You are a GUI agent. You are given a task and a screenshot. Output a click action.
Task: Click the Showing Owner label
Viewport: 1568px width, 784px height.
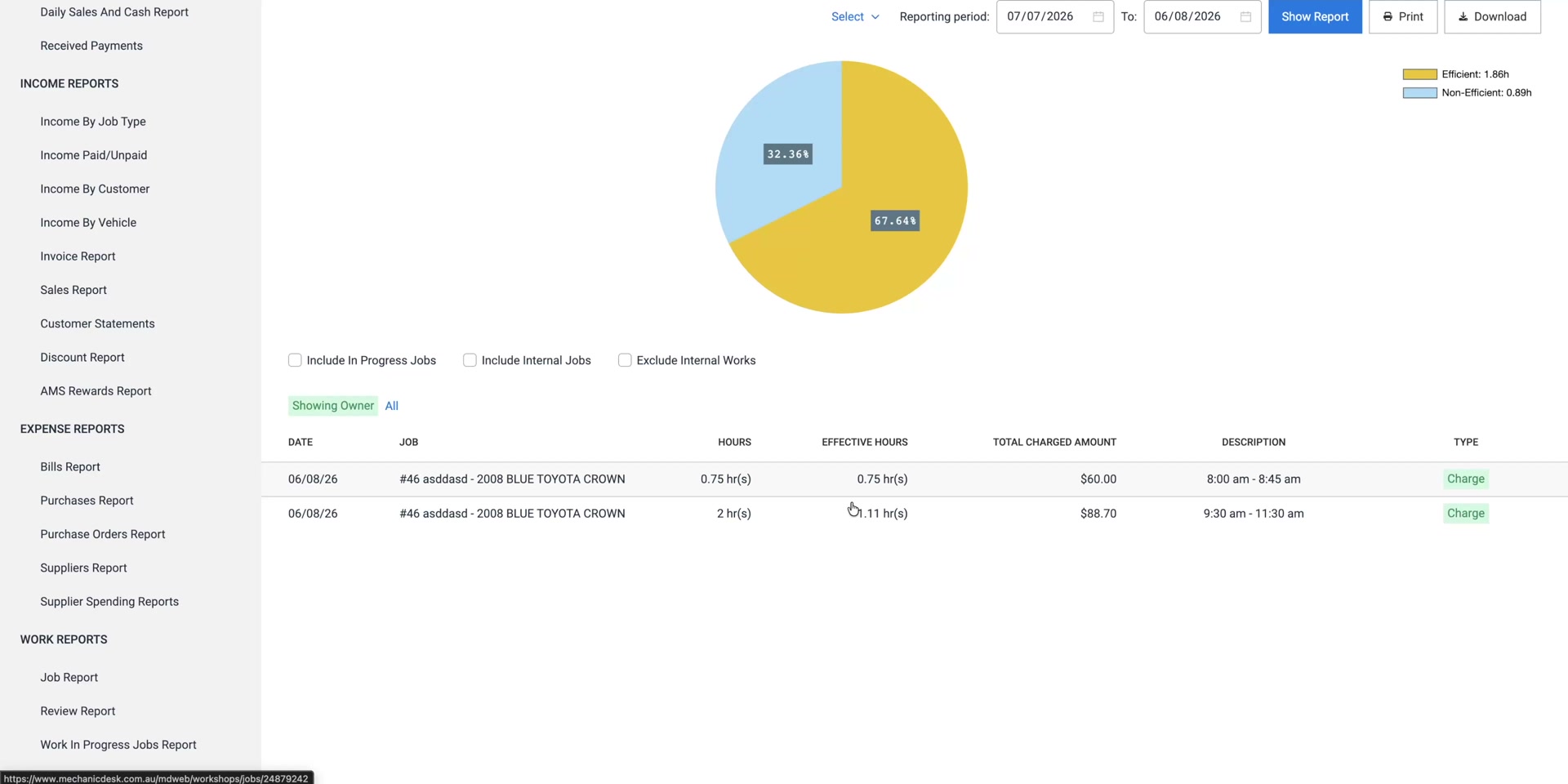point(333,406)
